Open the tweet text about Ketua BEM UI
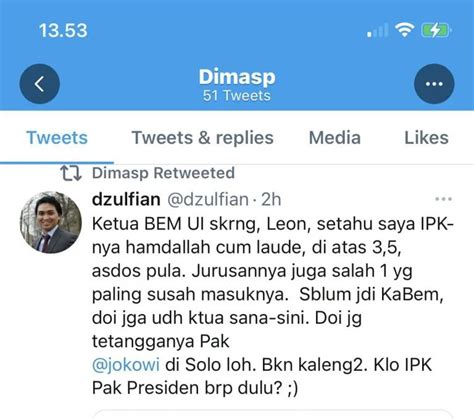The height and width of the screenshot is (419, 474). 272,306
